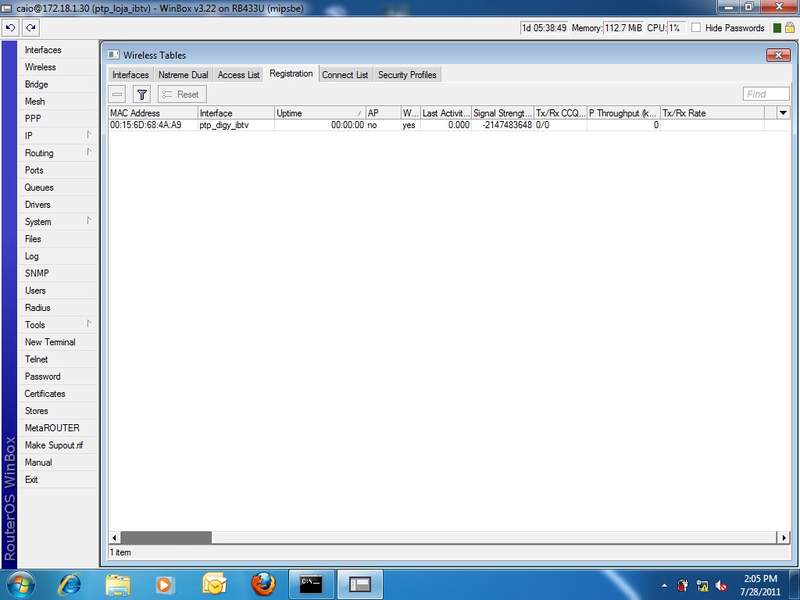Click the volume speaker tray icon
The image size is (800, 600).
pos(721,586)
